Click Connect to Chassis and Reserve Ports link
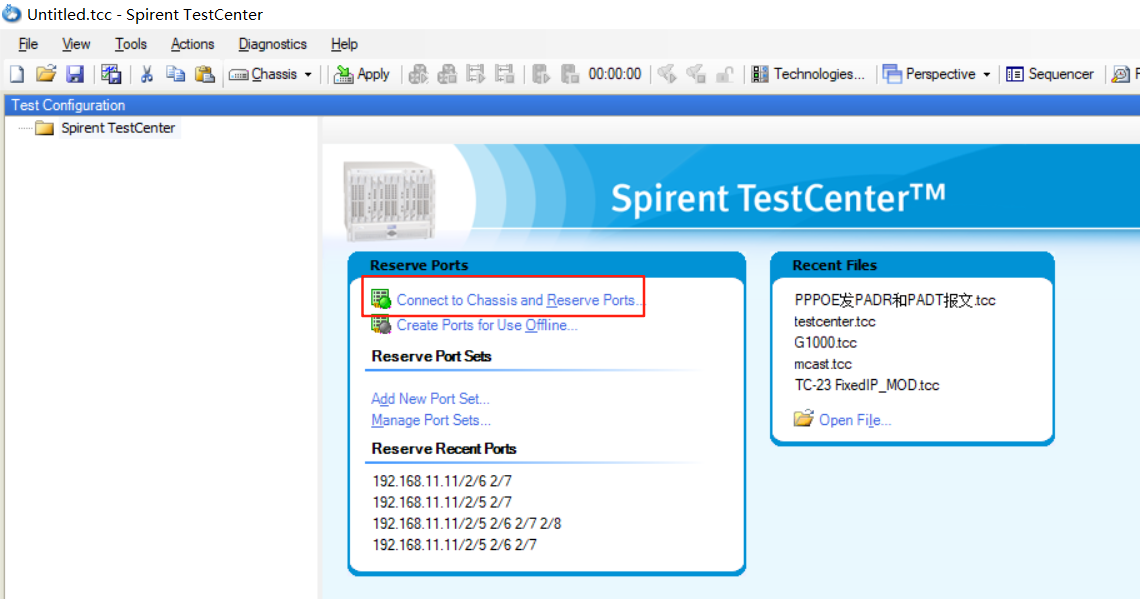Image resolution: width=1140 pixels, height=599 pixels. (519, 300)
